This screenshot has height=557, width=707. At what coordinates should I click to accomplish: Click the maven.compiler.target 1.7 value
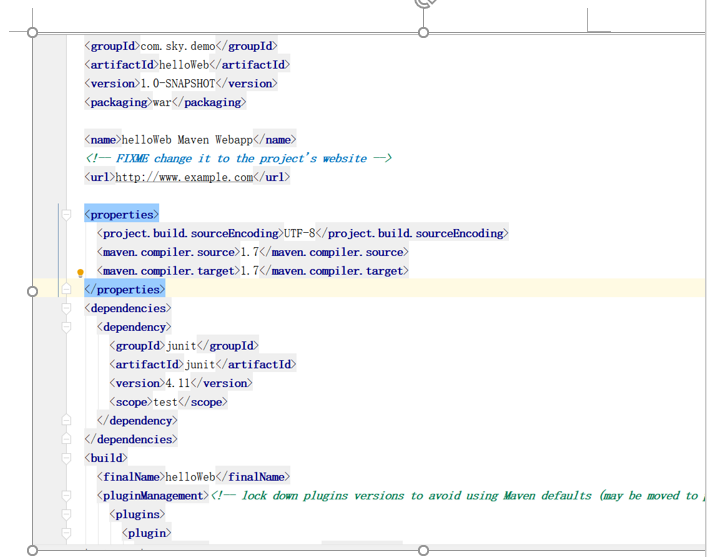pos(250,271)
